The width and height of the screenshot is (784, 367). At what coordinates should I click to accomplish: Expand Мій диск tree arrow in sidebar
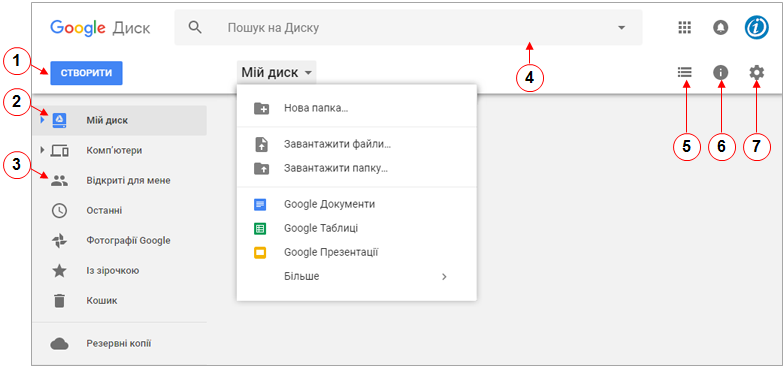tap(42, 120)
